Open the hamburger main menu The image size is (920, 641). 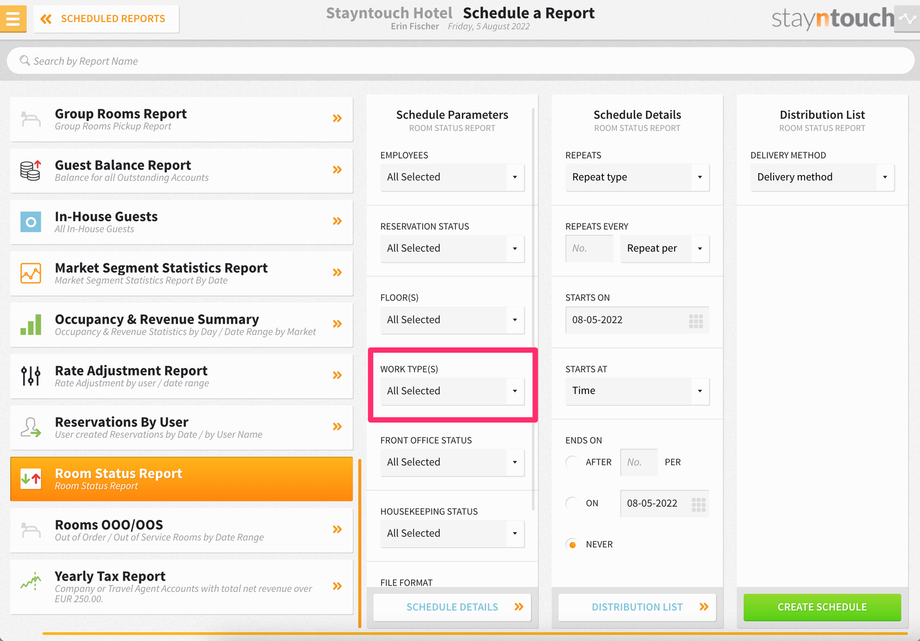click(13, 19)
